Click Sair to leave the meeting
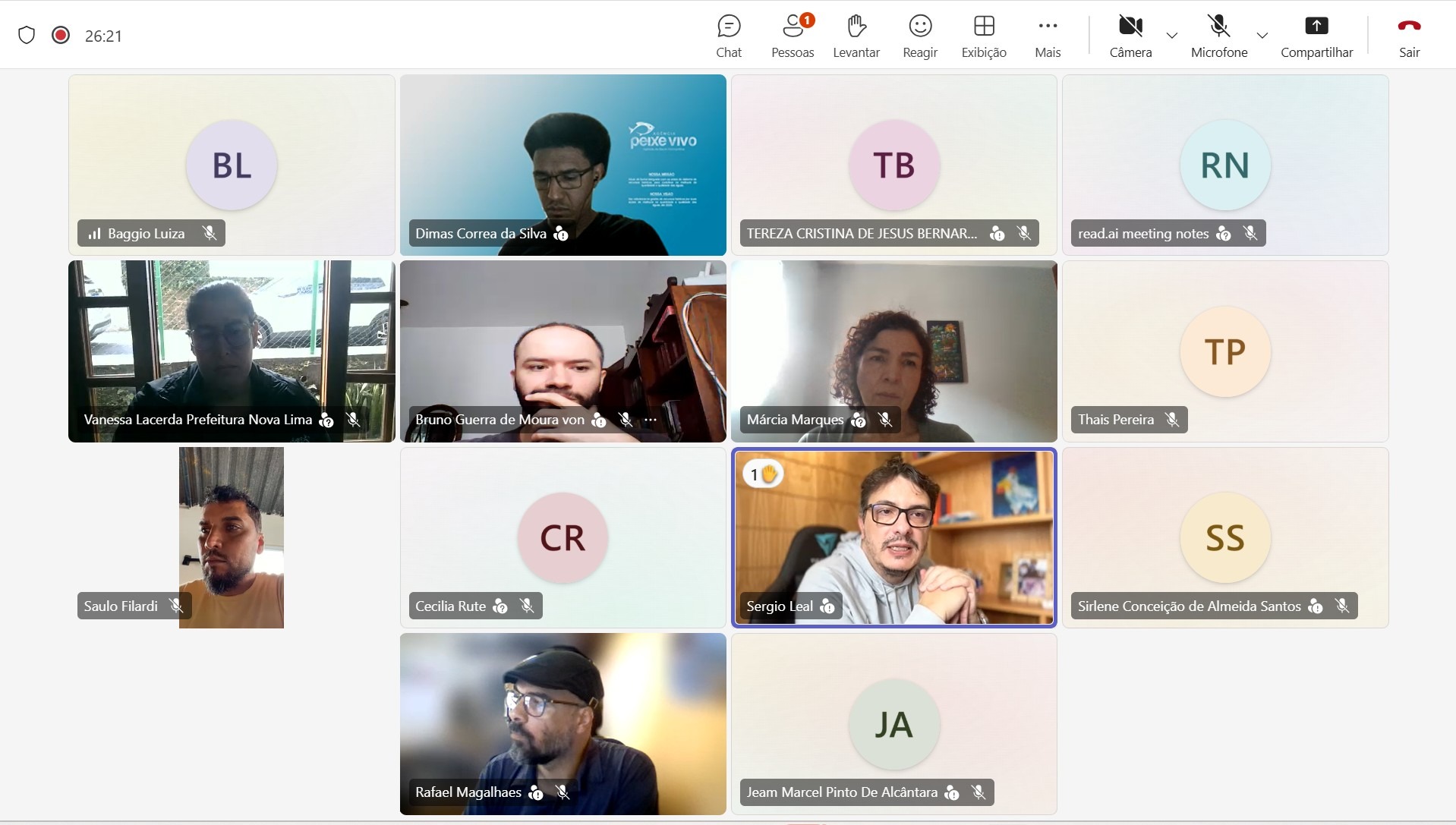Screen dimensions: 1456x825 (1409, 36)
